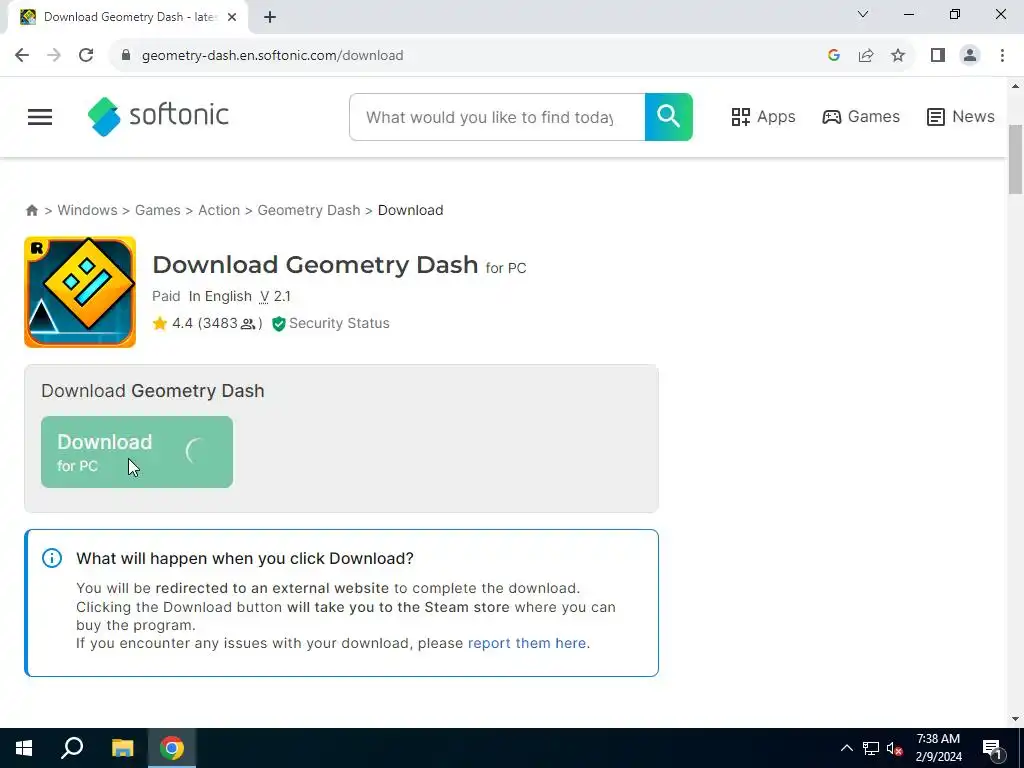Image resolution: width=1024 pixels, height=768 pixels.
Task: Open the Windows Start menu
Action: [24, 748]
